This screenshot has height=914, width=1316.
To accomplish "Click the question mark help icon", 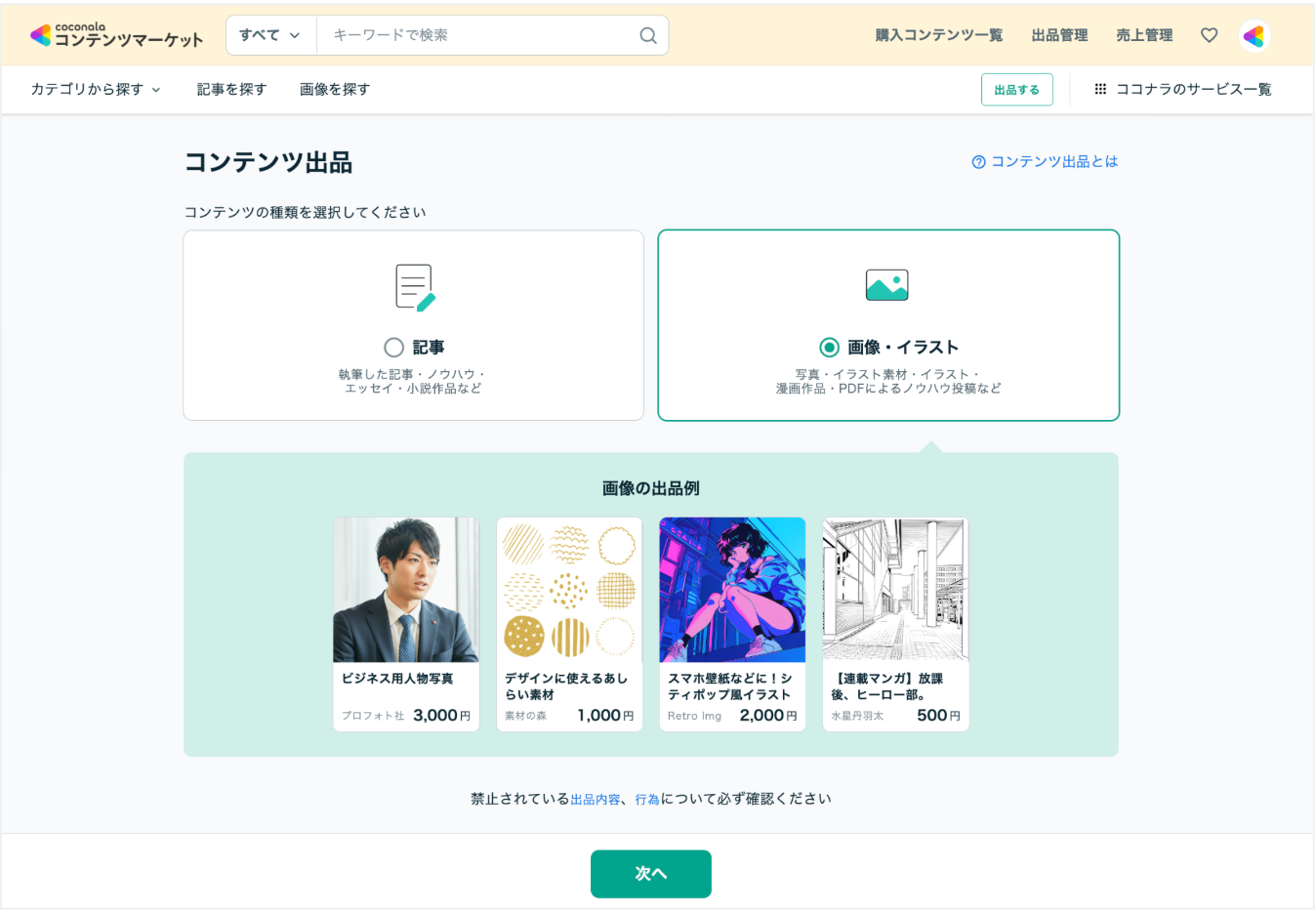I will click(x=979, y=161).
